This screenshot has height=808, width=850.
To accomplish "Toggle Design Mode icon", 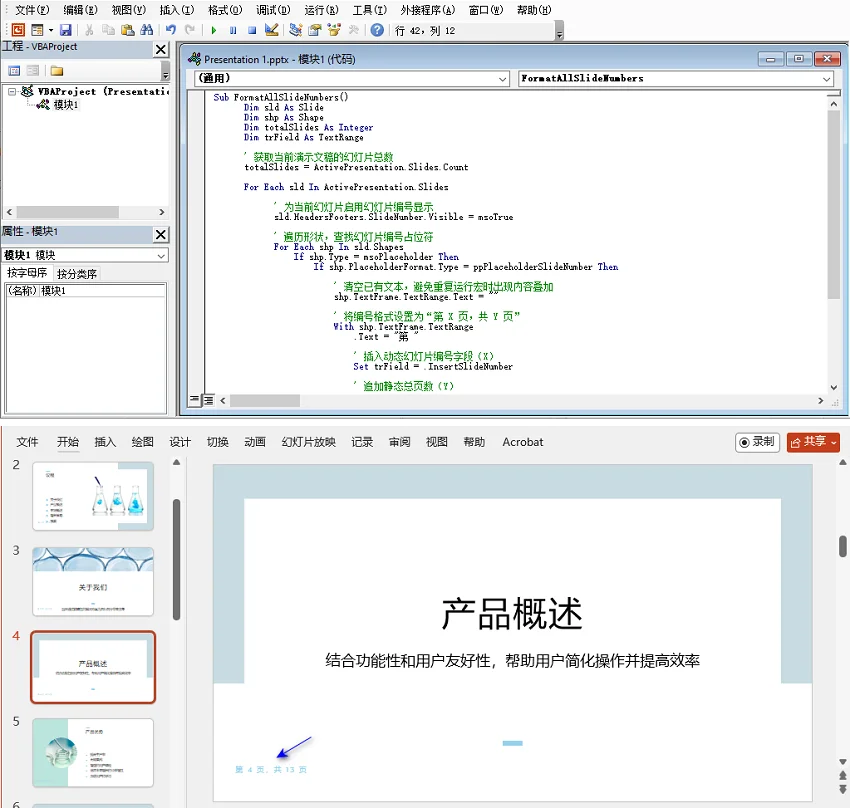I will click(271, 30).
